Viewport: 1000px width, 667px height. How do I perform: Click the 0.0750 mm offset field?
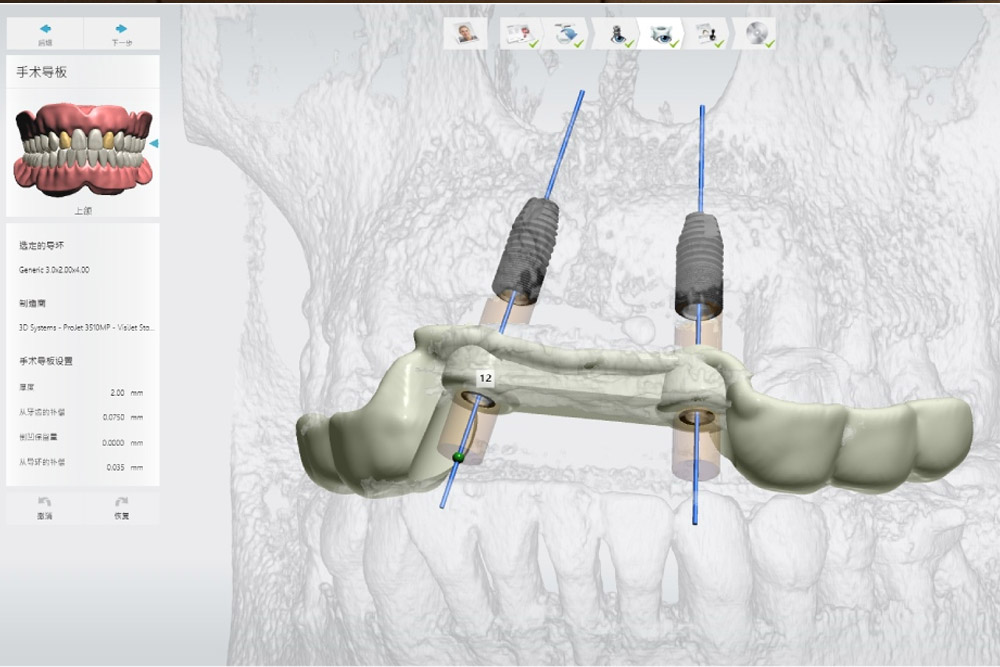click(118, 417)
